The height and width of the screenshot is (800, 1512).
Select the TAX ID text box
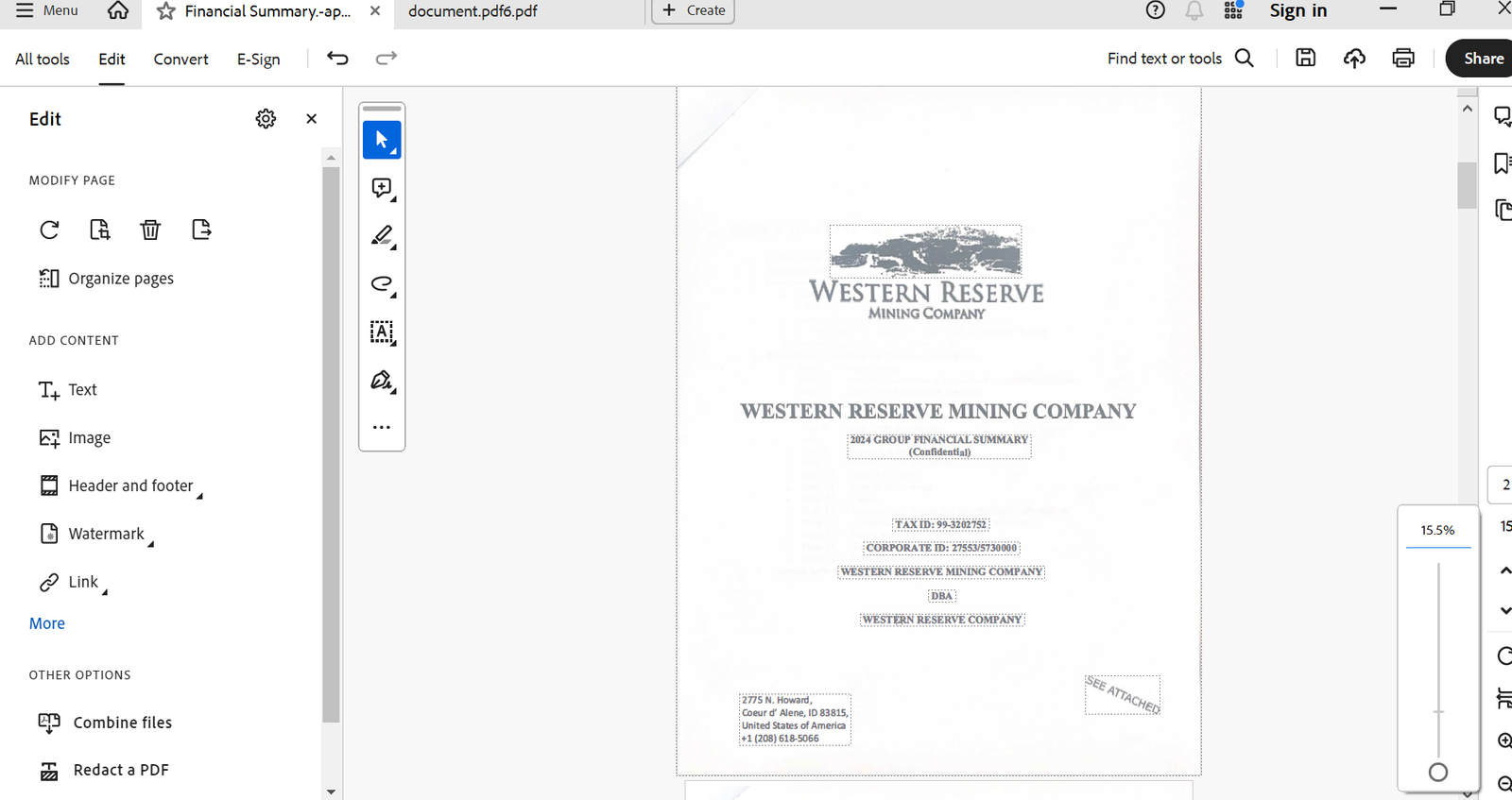point(941,524)
